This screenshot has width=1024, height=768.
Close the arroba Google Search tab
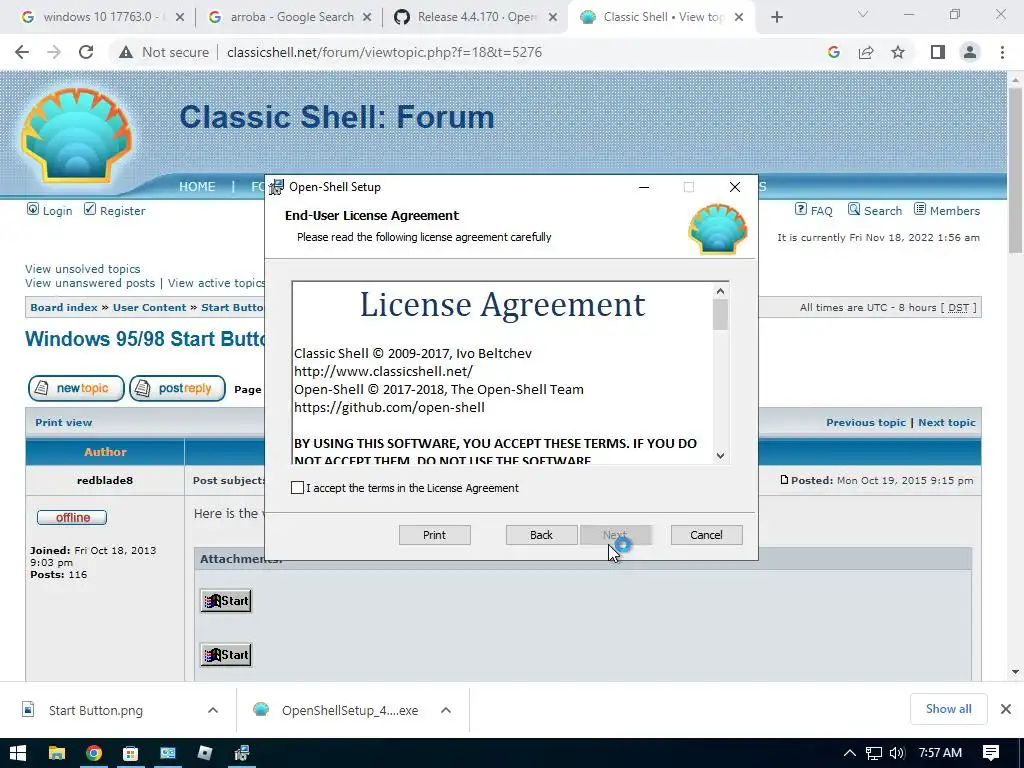point(367,18)
